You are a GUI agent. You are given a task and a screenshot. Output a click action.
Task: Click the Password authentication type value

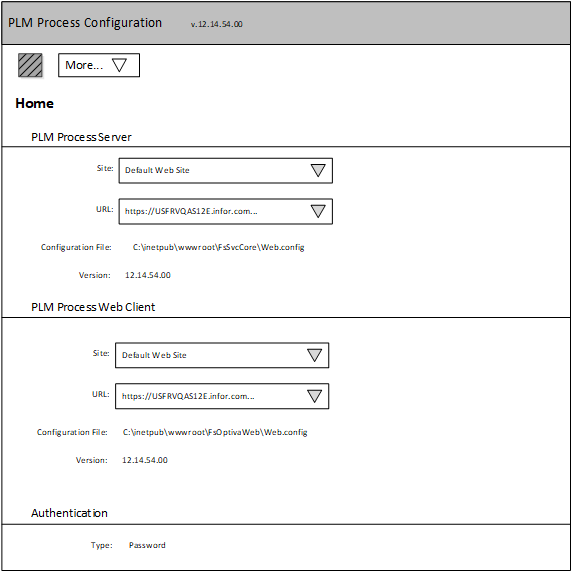pos(147,545)
